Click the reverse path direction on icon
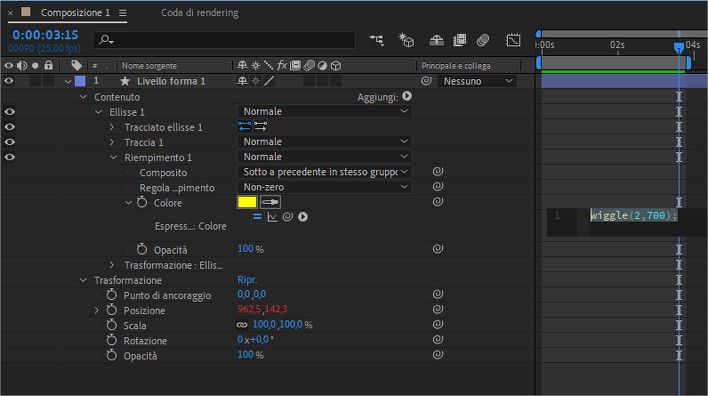Viewport: 708px width, 396px height. [261, 126]
